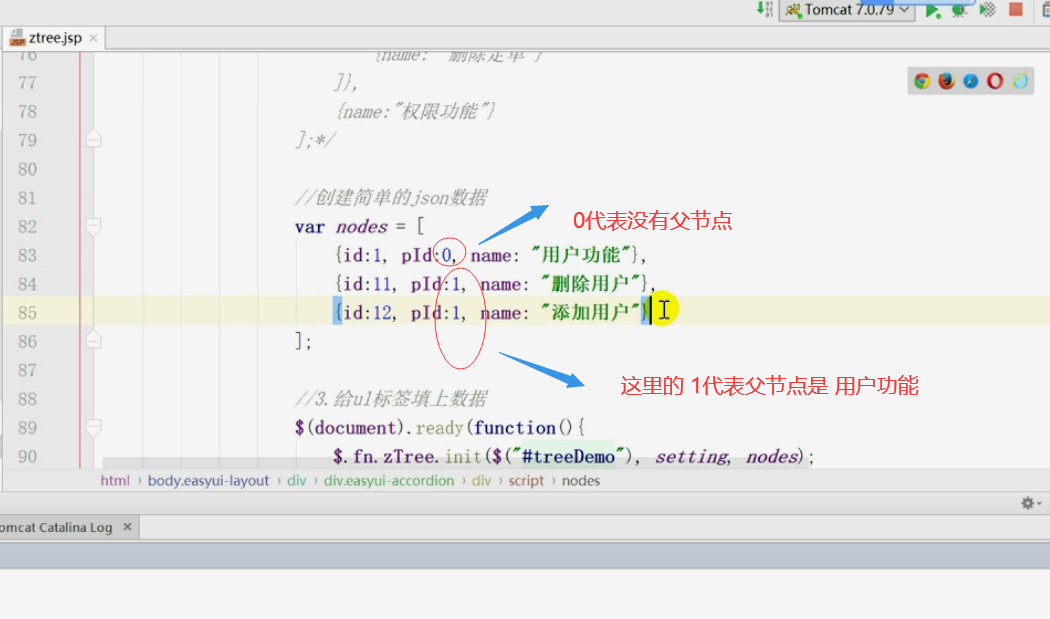Click line number 85 in gutter
Screen dimensions: 1050x619
tap(27, 313)
